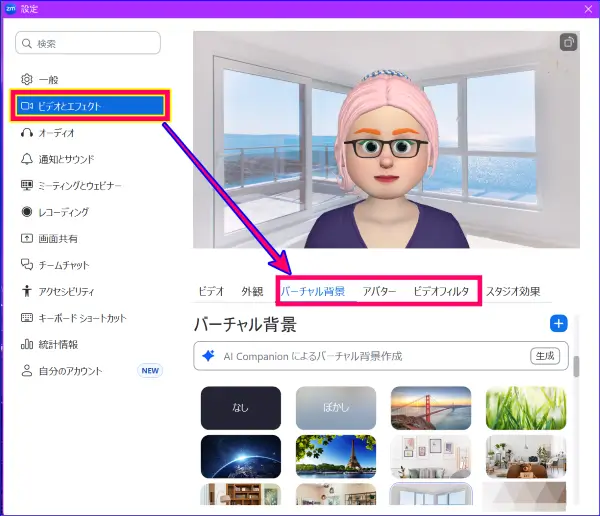The width and height of the screenshot is (600, 516).
Task: Click the Team Chat bubbles icon
Action: [26, 265]
